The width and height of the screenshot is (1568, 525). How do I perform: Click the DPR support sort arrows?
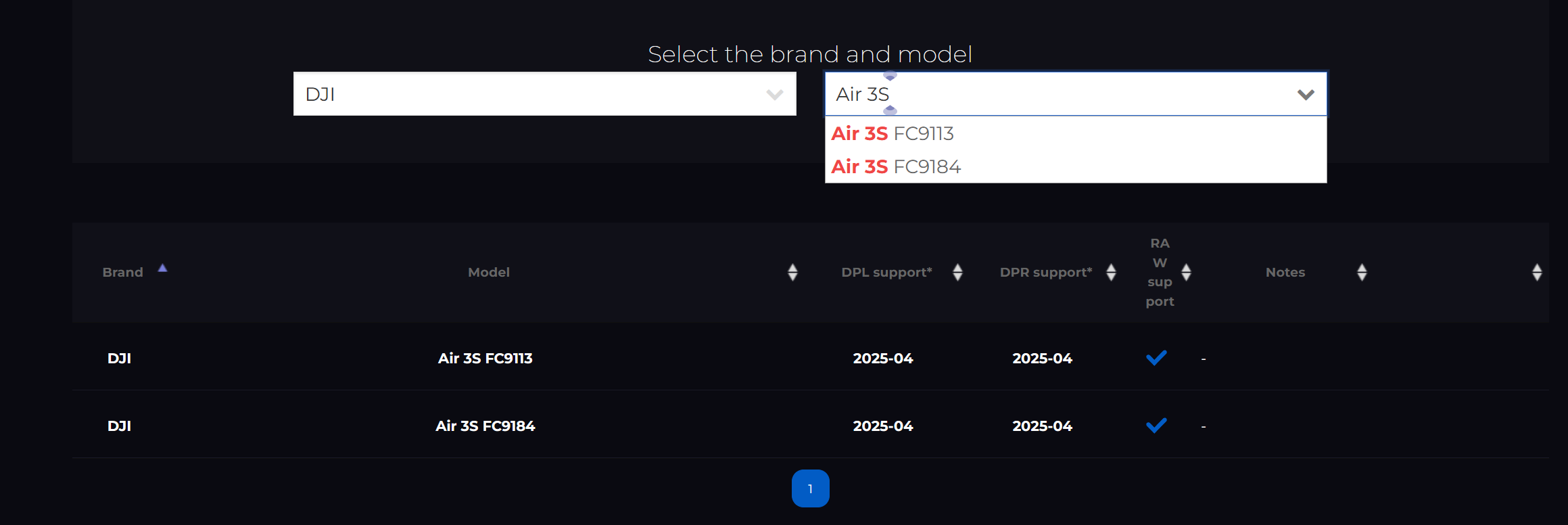(1111, 272)
